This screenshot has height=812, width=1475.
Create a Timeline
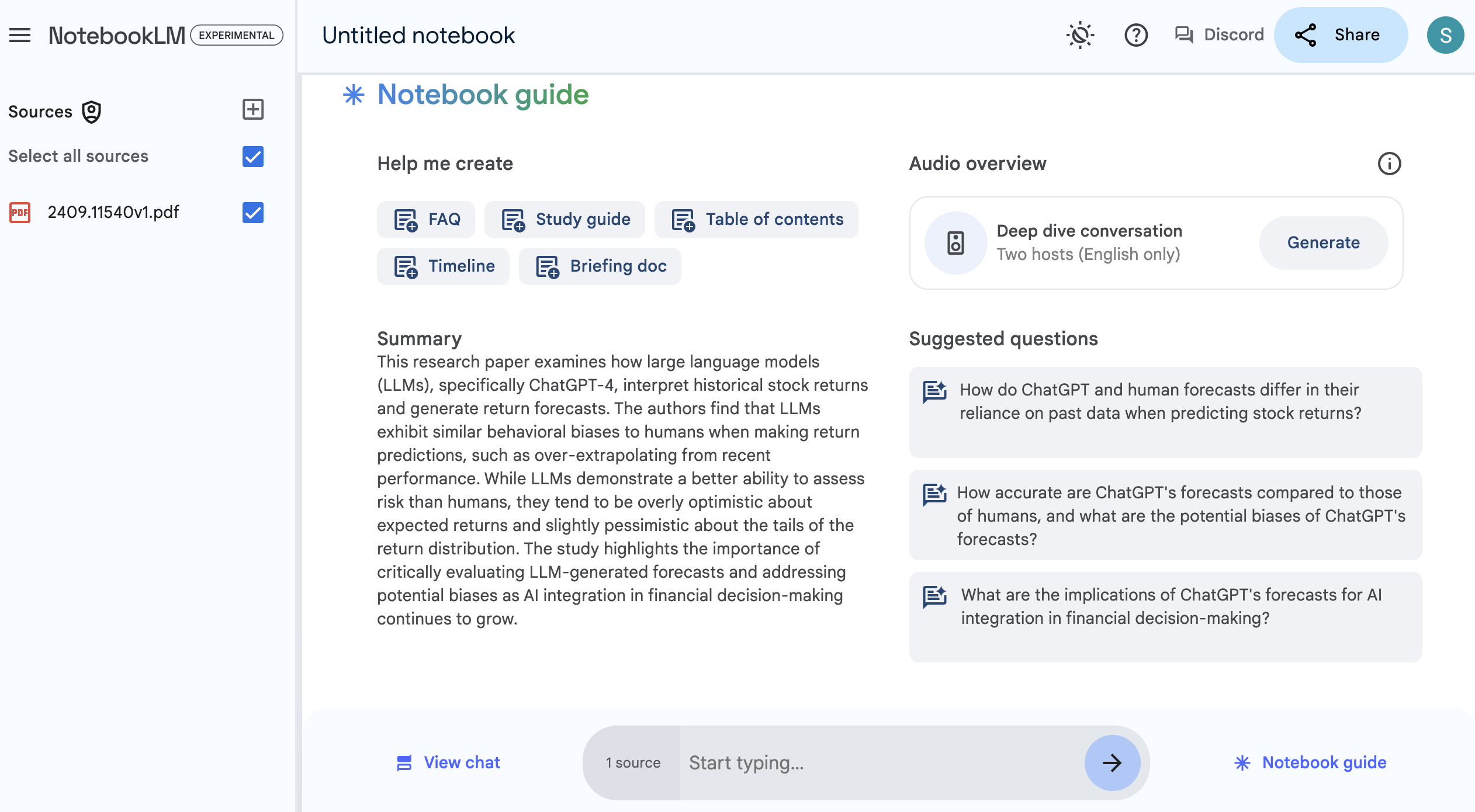coord(443,266)
